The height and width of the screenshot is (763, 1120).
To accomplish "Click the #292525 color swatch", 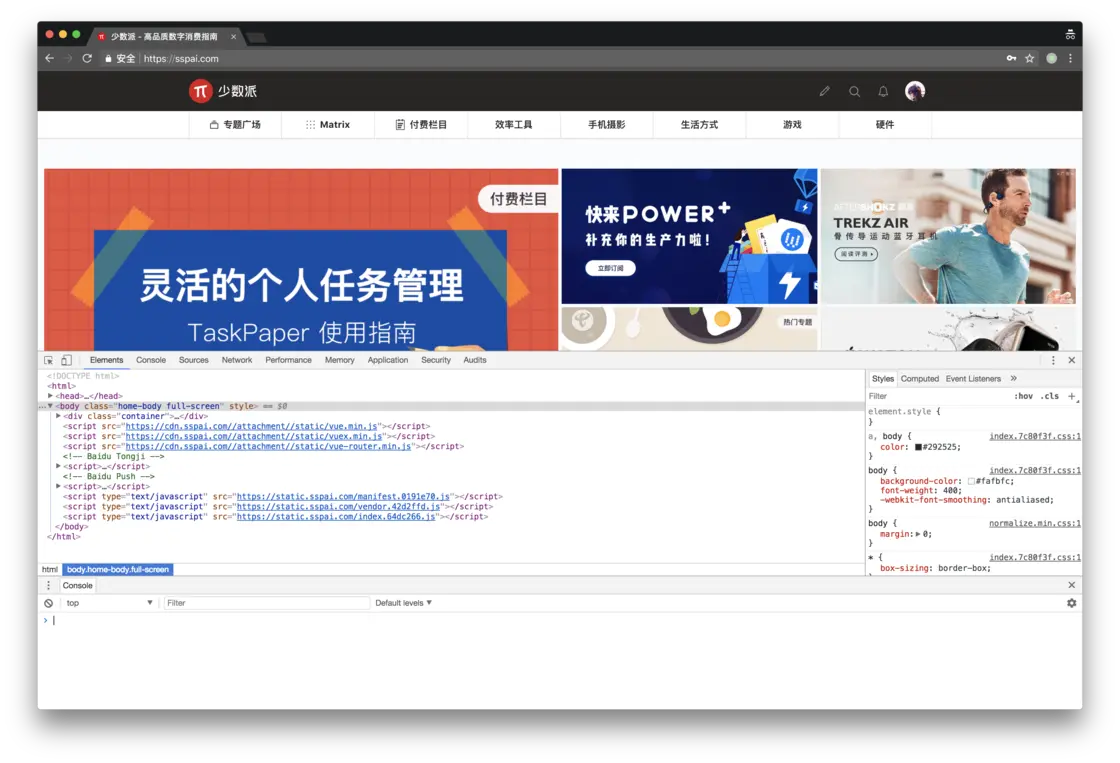I will 919,447.
